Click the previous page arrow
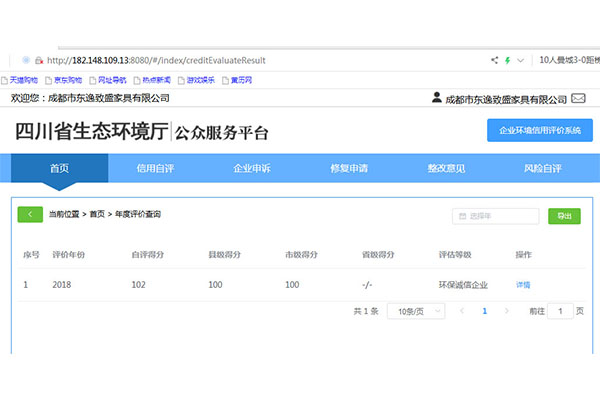 pyautogui.click(x=462, y=311)
